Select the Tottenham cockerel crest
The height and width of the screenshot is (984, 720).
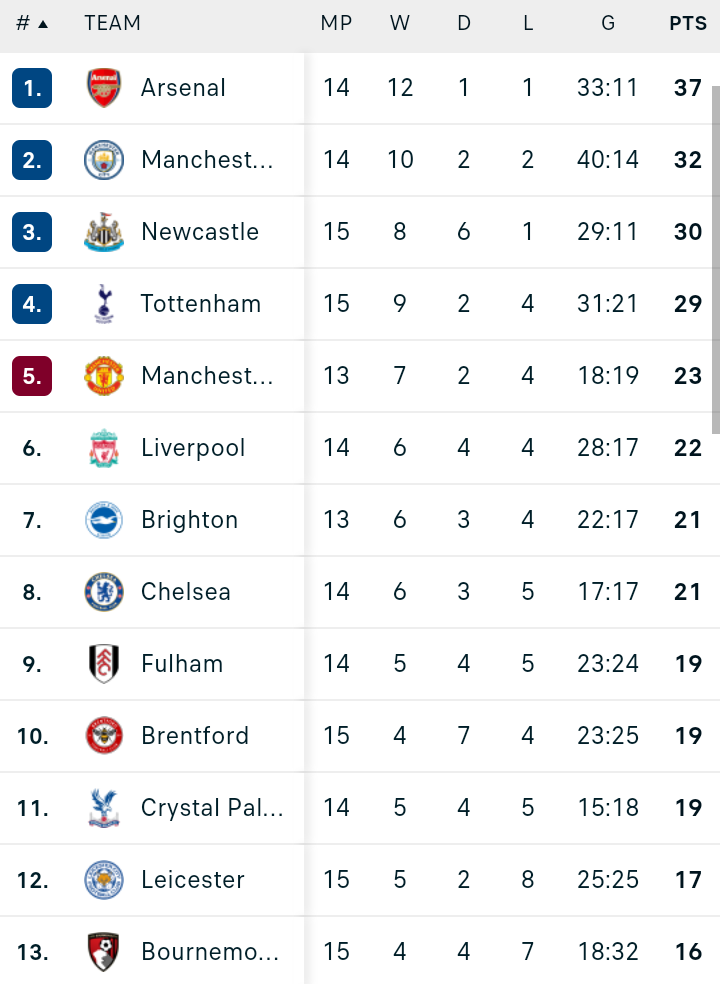click(x=104, y=304)
